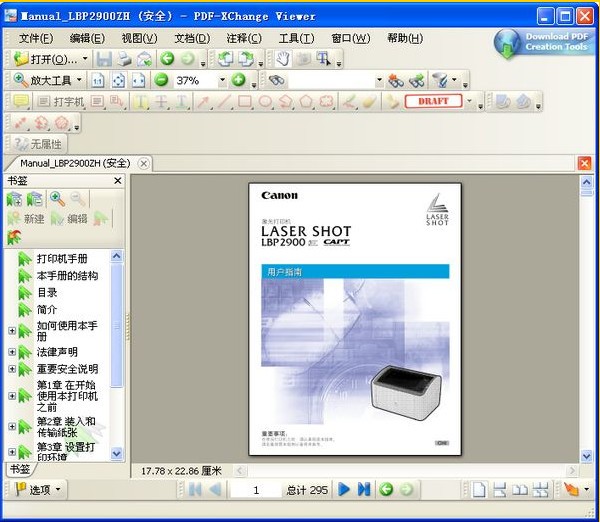
Task: Click the Email document icon
Action: click(144, 59)
